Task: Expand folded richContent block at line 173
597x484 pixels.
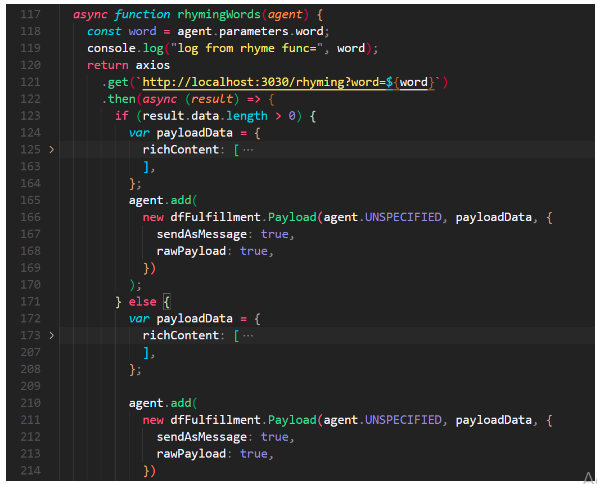Action: point(51,335)
